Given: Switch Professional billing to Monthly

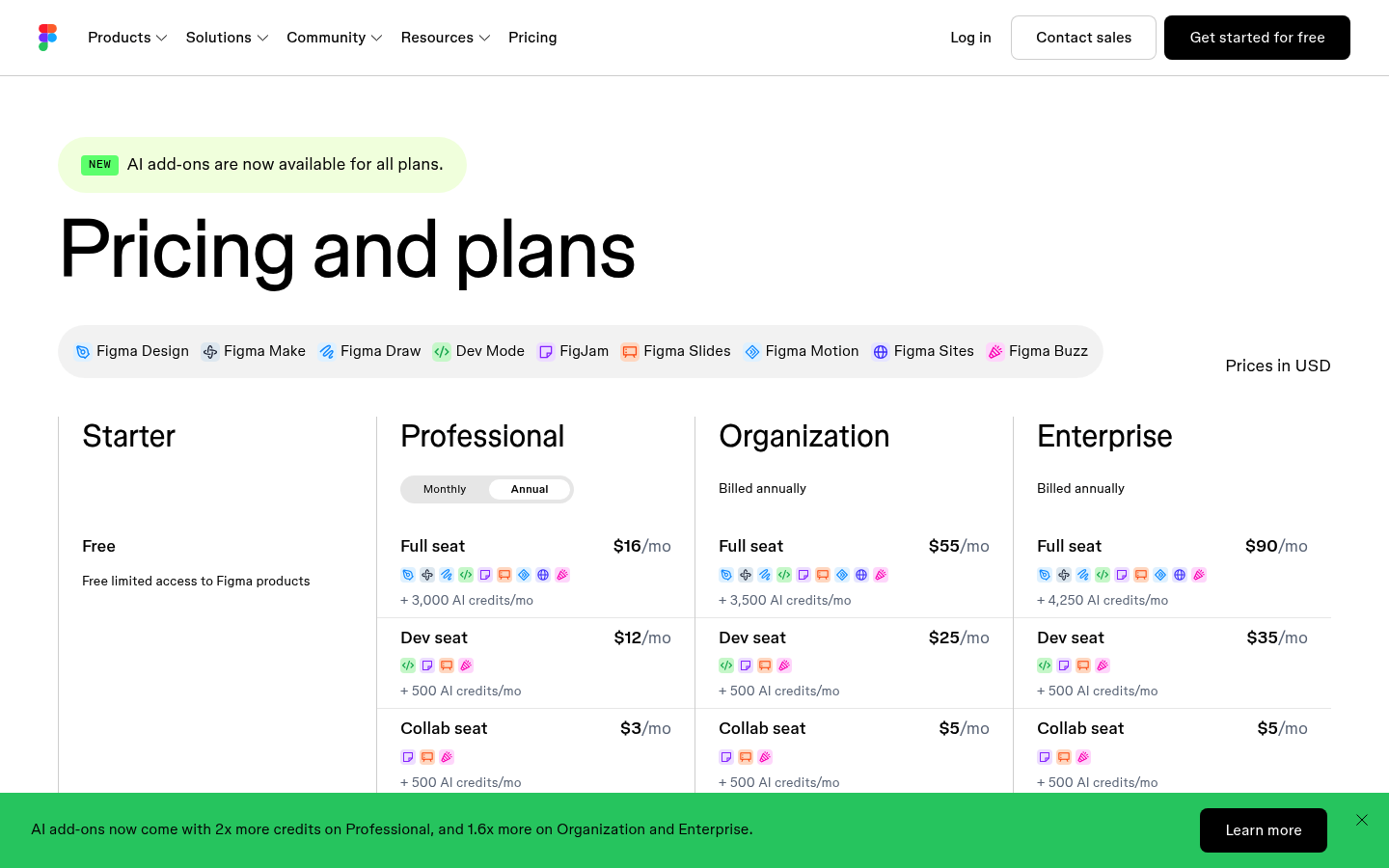Looking at the screenshot, I should pyautogui.click(x=445, y=489).
